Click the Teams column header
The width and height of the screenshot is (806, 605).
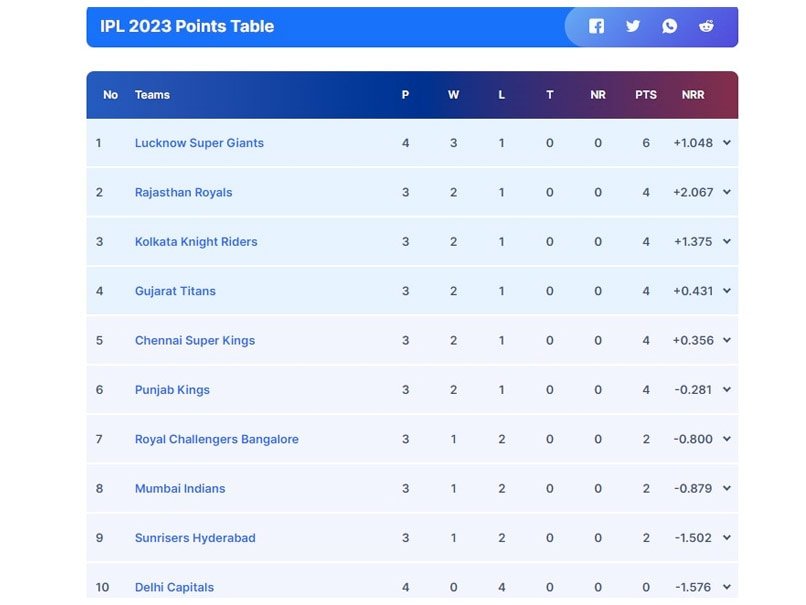[x=152, y=95]
